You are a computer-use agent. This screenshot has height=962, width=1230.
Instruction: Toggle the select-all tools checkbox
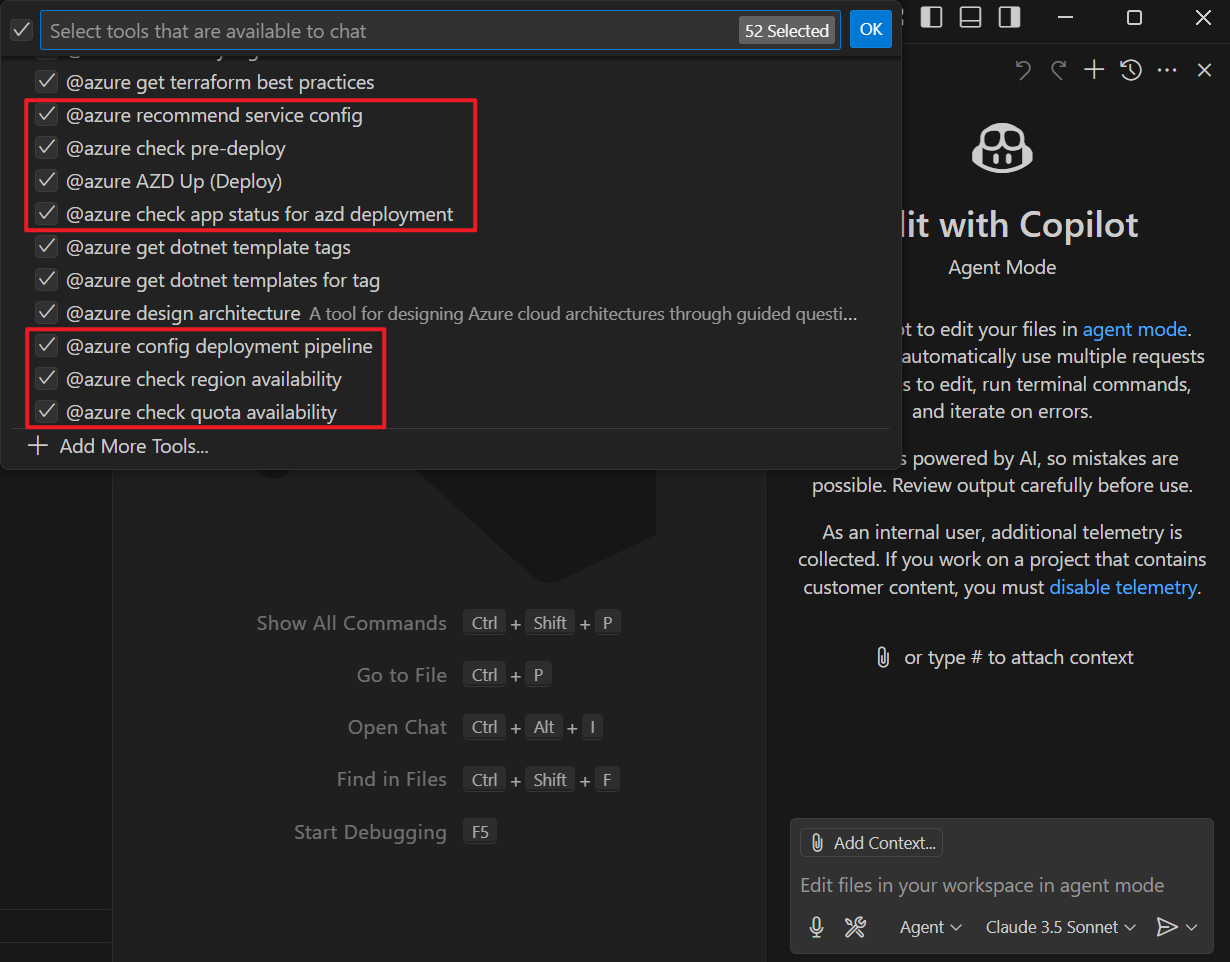coord(21,30)
